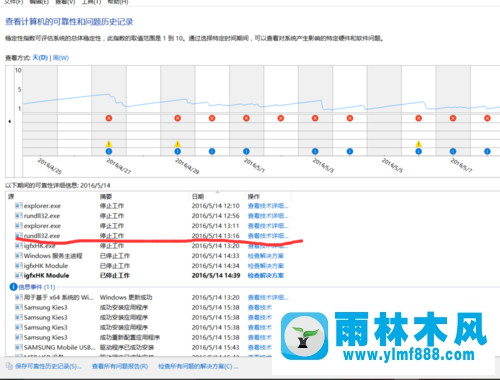Image resolution: width=500 pixels, height=380 pixels.
Task: Click the date cell 2016/5/14 14:33
Action: click(215, 256)
